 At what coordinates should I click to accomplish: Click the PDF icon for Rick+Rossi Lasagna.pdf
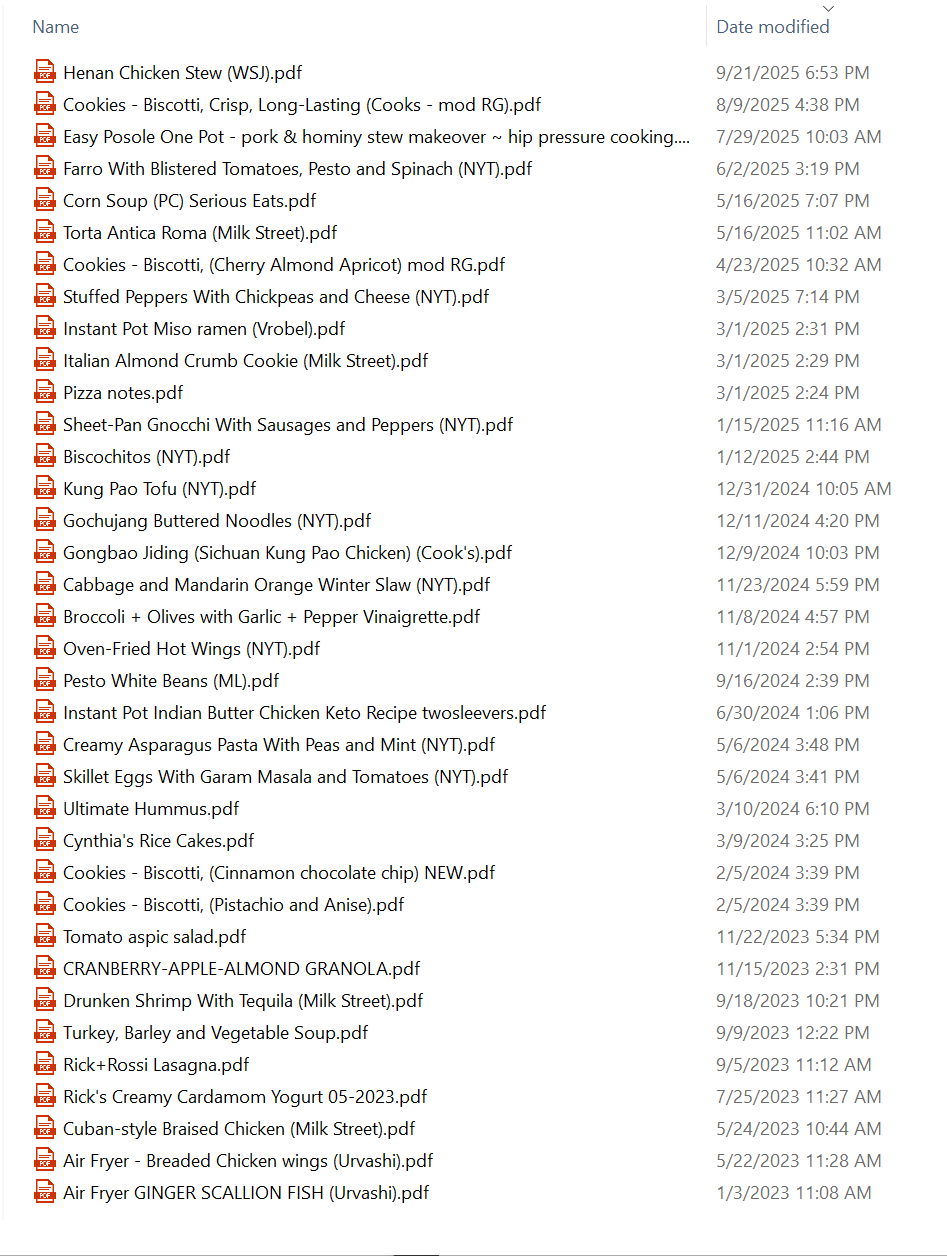click(x=44, y=1064)
